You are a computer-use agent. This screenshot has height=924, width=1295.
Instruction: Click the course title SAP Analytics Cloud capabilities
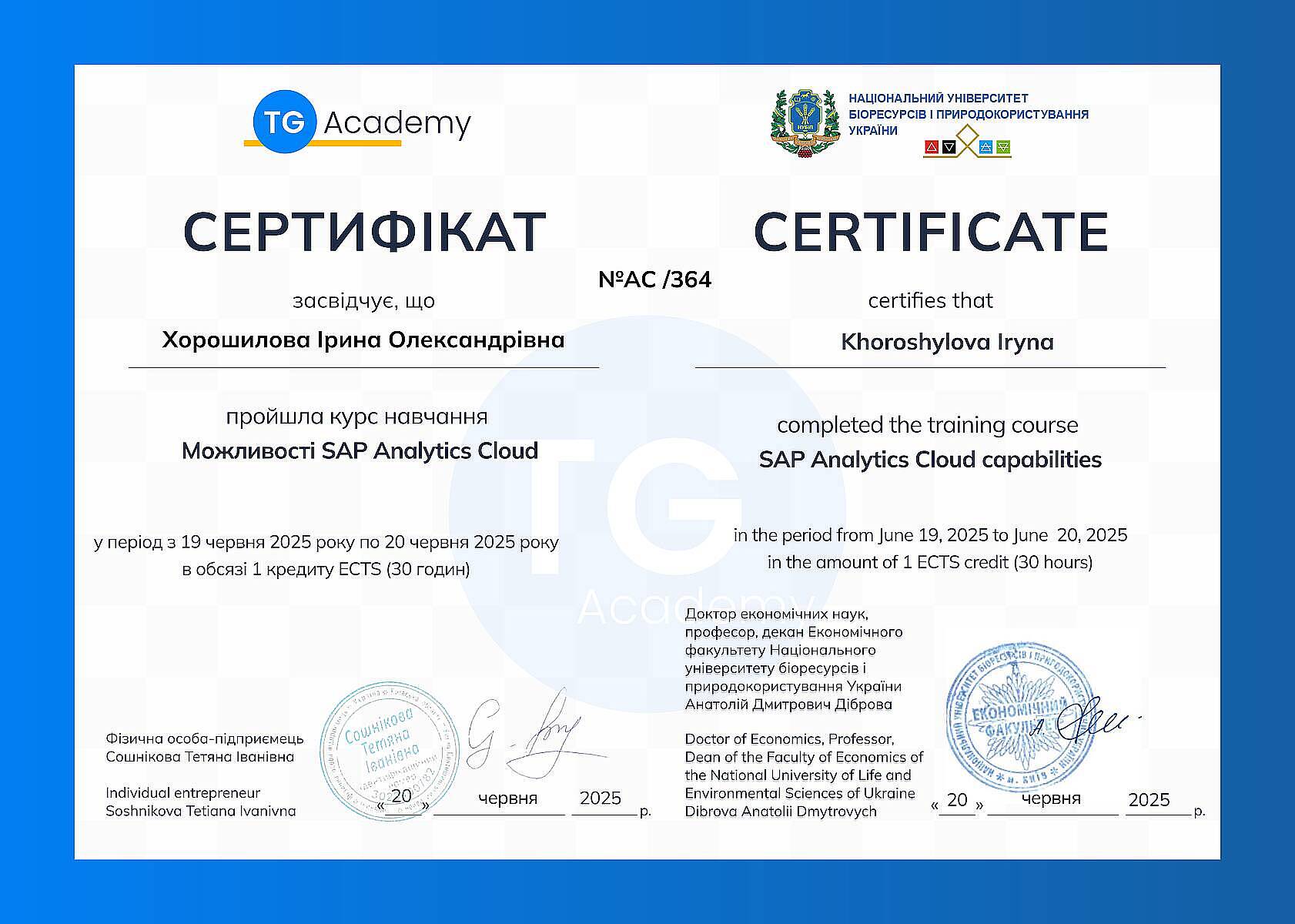pyautogui.click(x=930, y=460)
